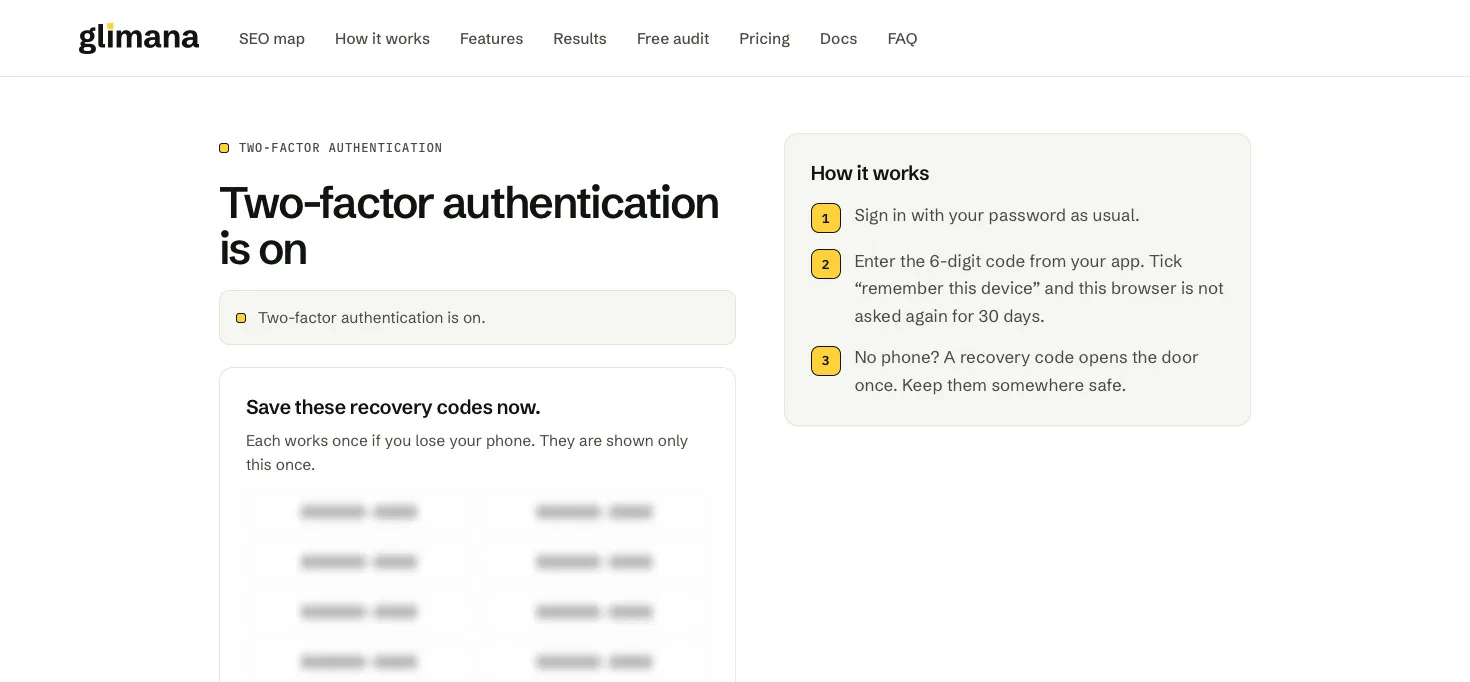The width and height of the screenshot is (1470, 682).
Task: Click the step 3 number badge
Action: coord(826,361)
